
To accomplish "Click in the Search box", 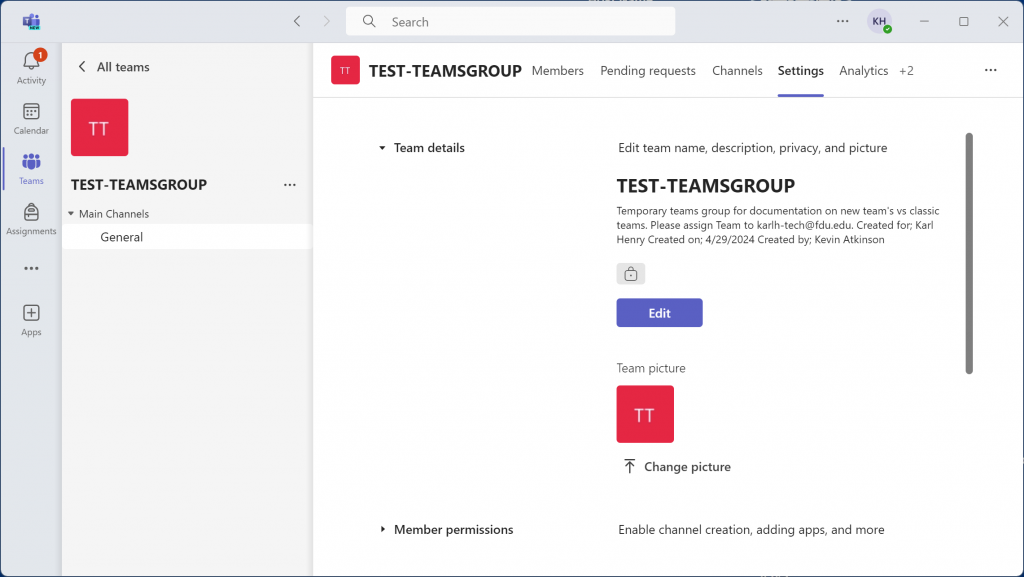I will 510,21.
